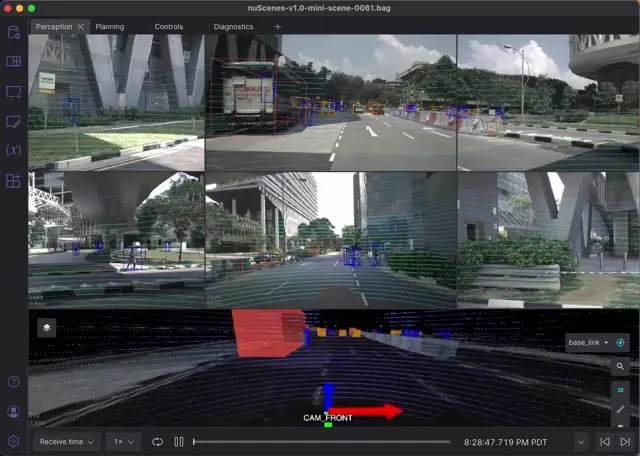Open the Layouts sidebar icon
This screenshot has height=456, width=640.
(x=13, y=62)
